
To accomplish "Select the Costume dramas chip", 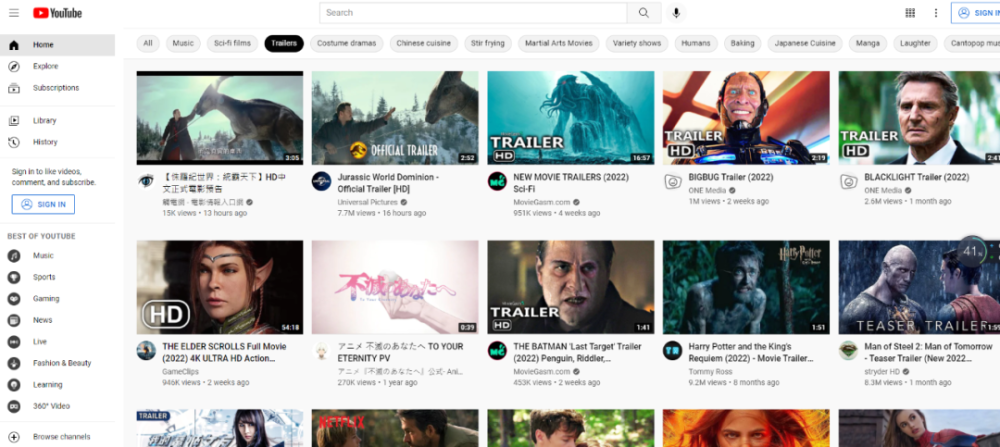I will click(x=347, y=43).
